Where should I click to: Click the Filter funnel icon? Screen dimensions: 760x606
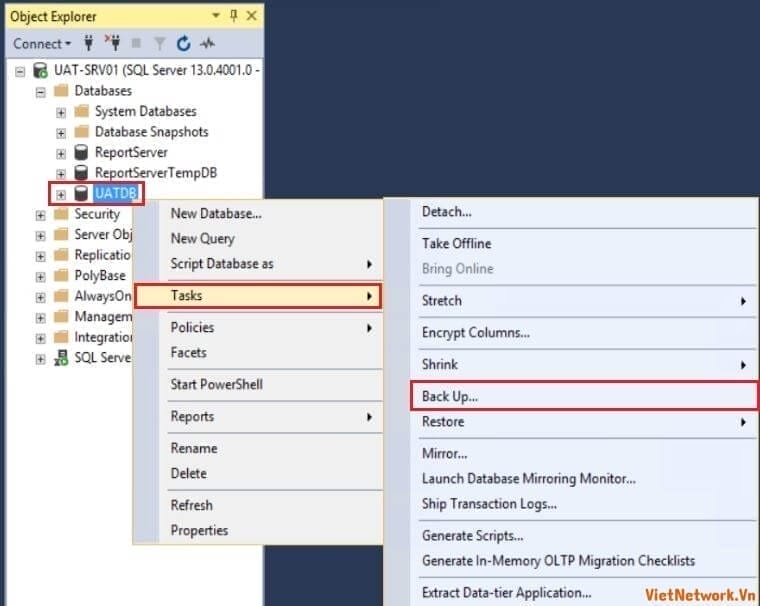click(x=160, y=44)
